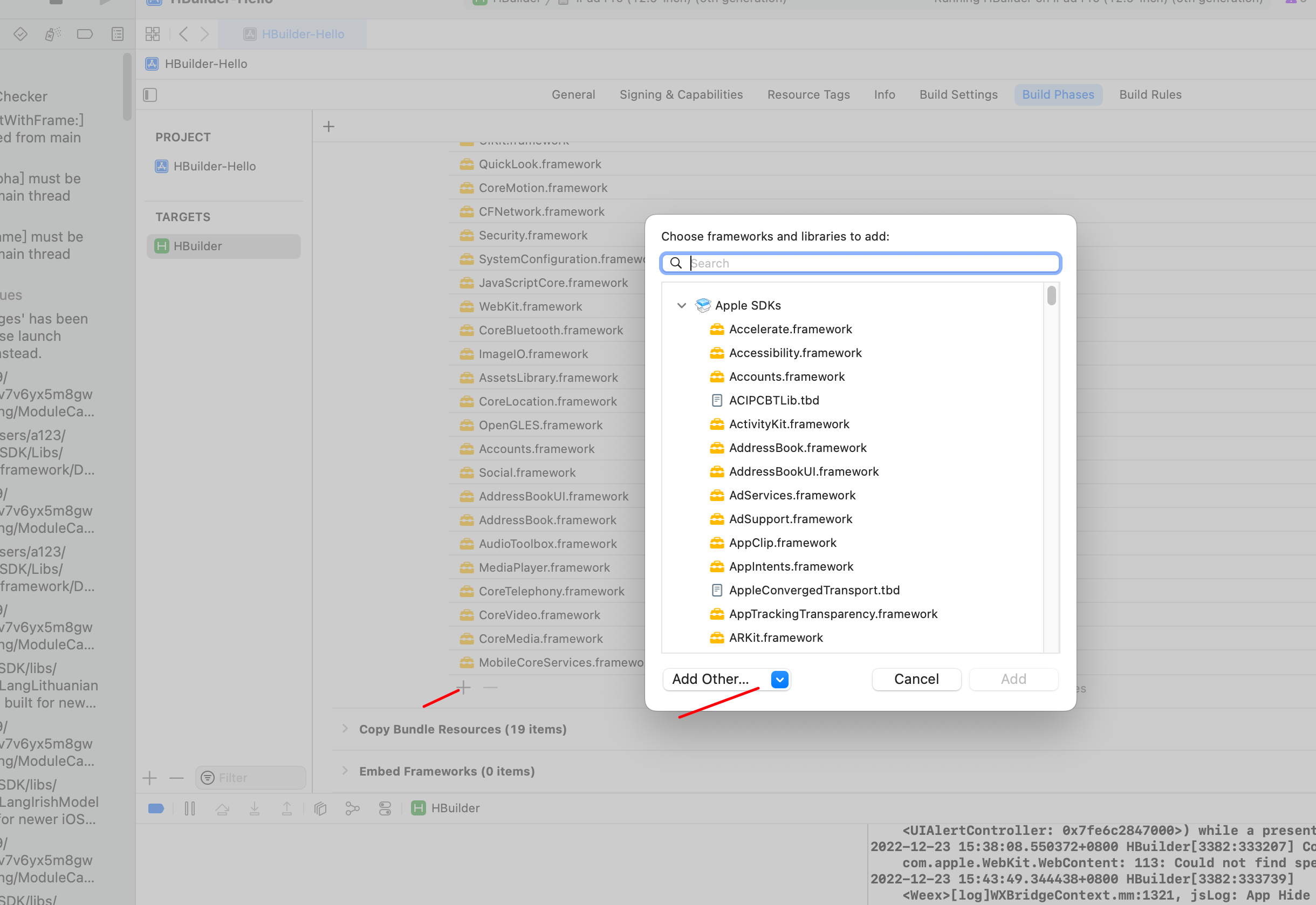Click the framework list scrollbar thumb

click(x=1051, y=296)
